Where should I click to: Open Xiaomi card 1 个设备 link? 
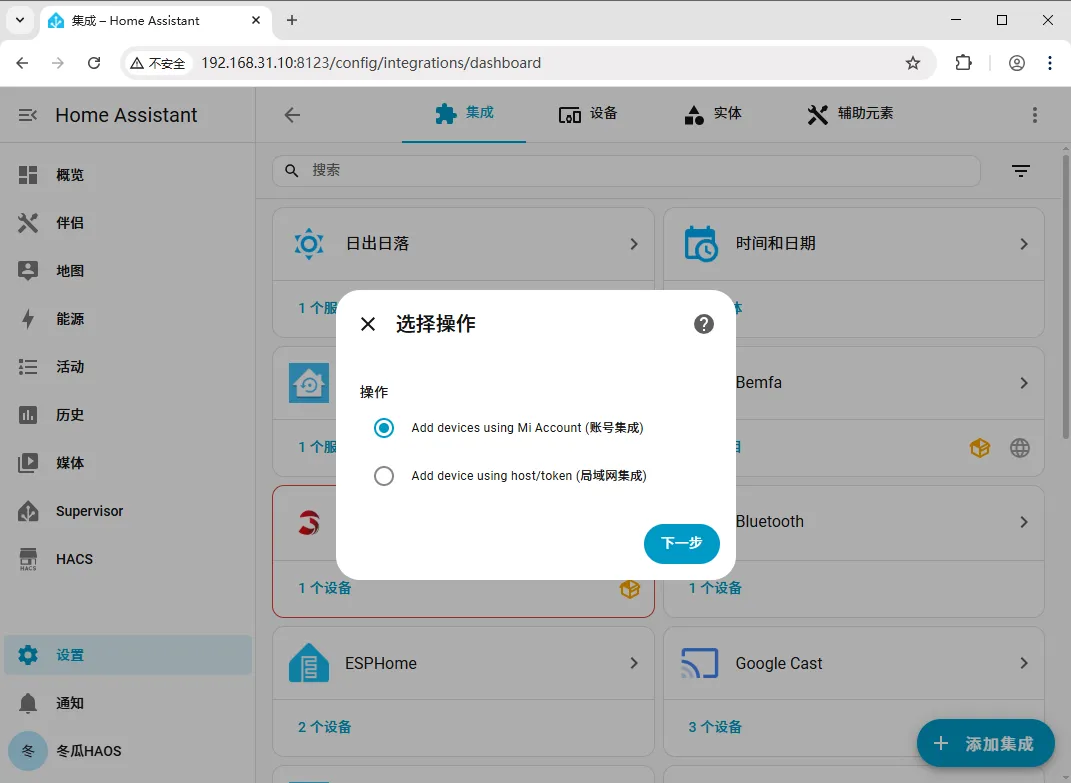[324, 588]
